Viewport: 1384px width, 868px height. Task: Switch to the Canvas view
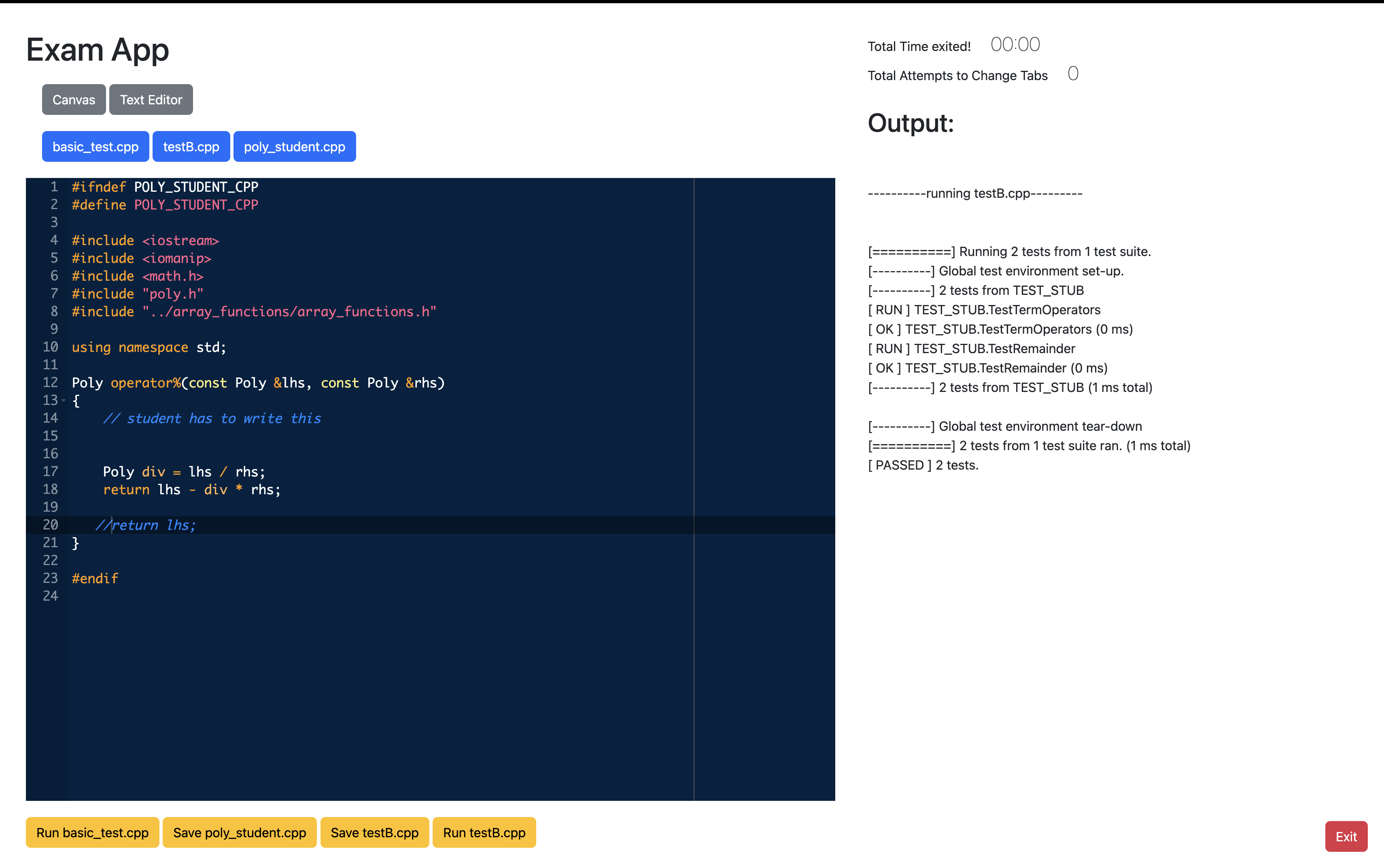pyautogui.click(x=74, y=100)
